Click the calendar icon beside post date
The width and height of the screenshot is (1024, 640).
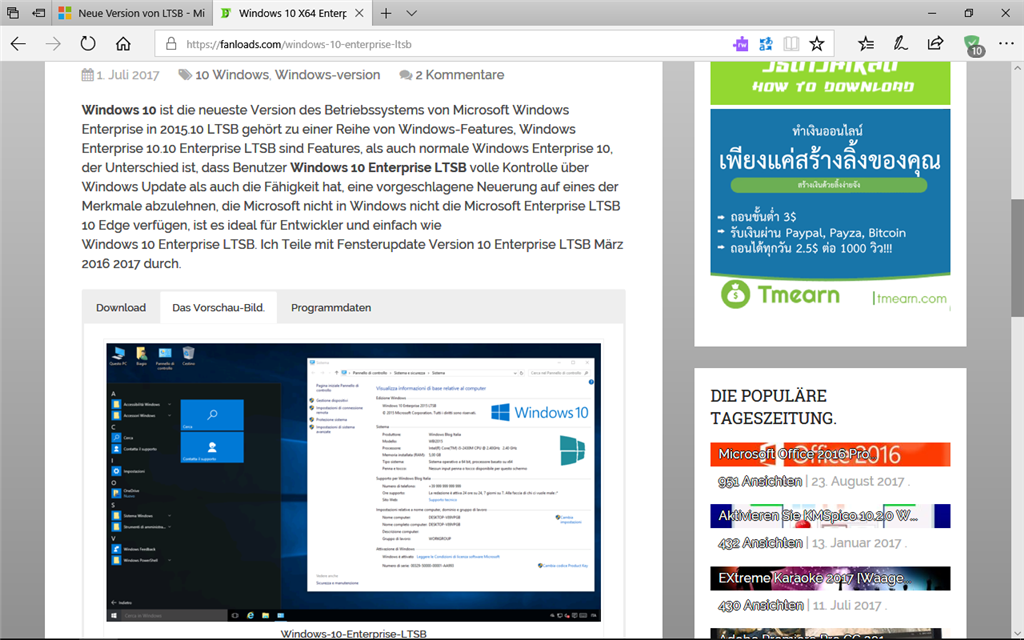pos(88,74)
